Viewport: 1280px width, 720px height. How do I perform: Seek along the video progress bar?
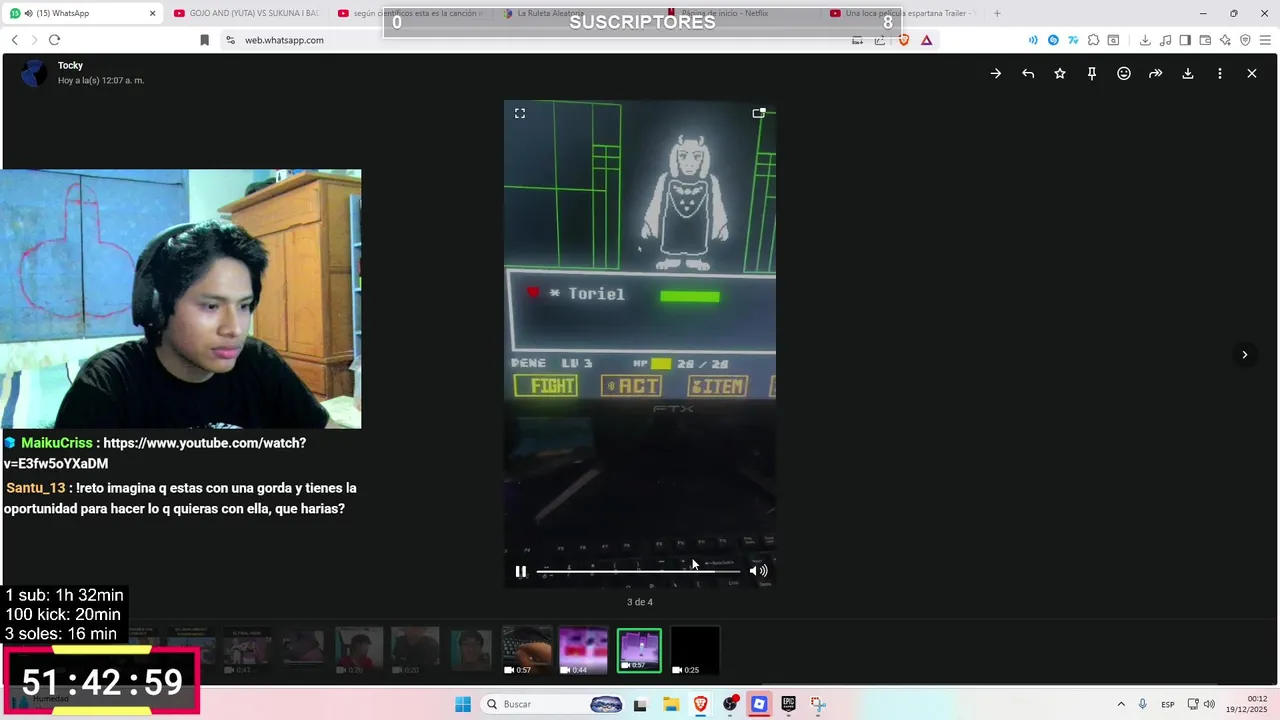pyautogui.click(x=638, y=571)
